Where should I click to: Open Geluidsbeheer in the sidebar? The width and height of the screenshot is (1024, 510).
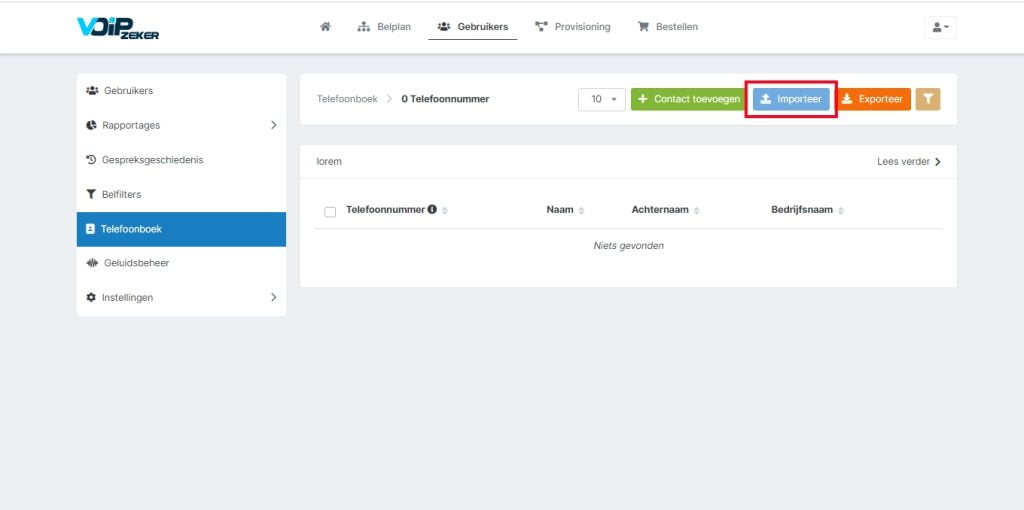181,263
